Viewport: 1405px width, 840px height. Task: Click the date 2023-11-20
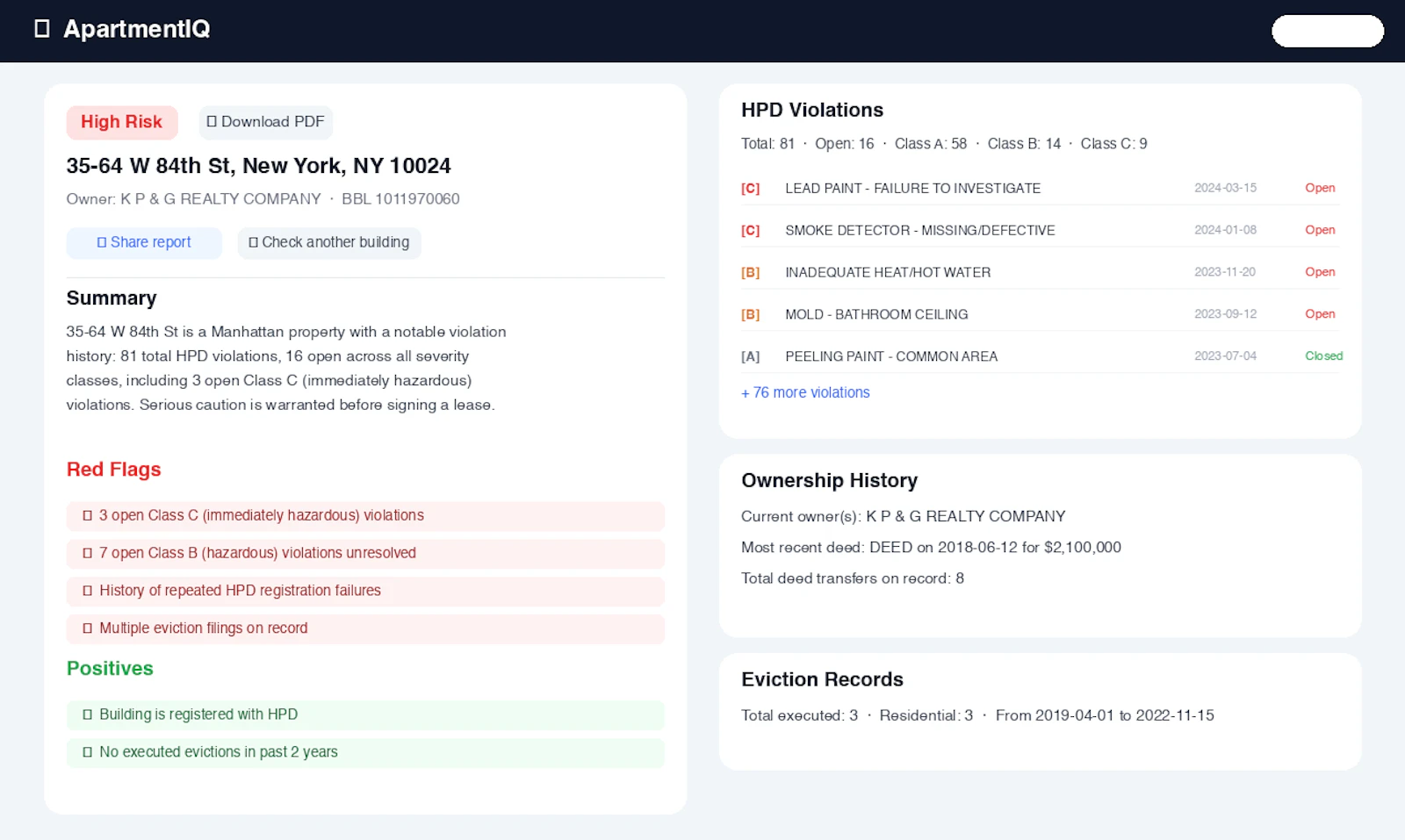(1225, 272)
